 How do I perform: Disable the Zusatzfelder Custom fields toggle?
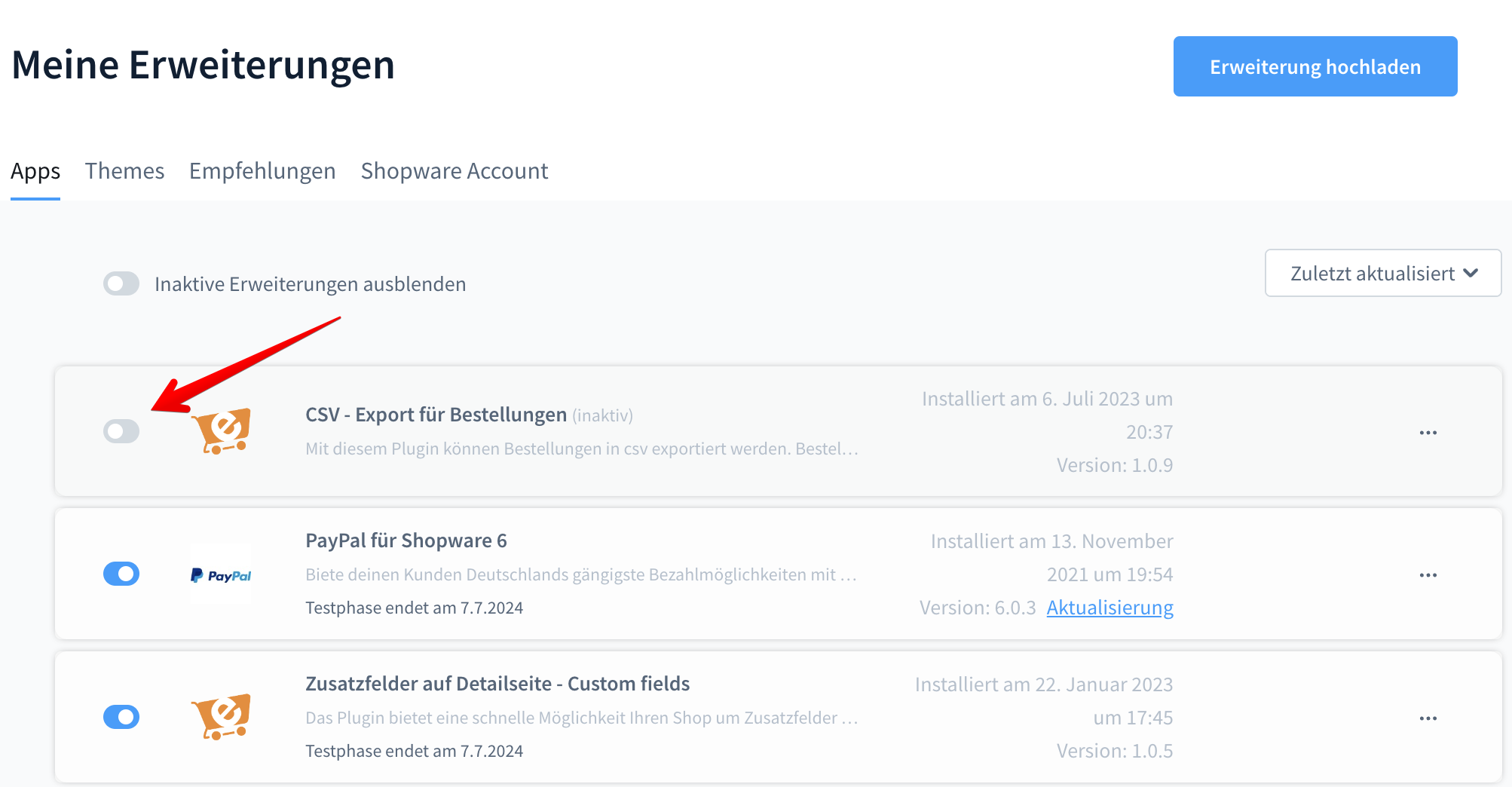click(121, 717)
